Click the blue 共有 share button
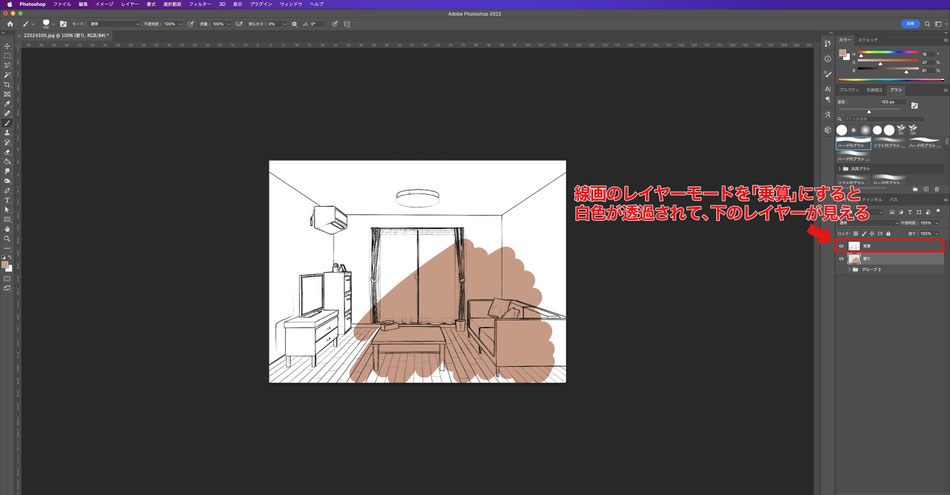 [x=910, y=24]
